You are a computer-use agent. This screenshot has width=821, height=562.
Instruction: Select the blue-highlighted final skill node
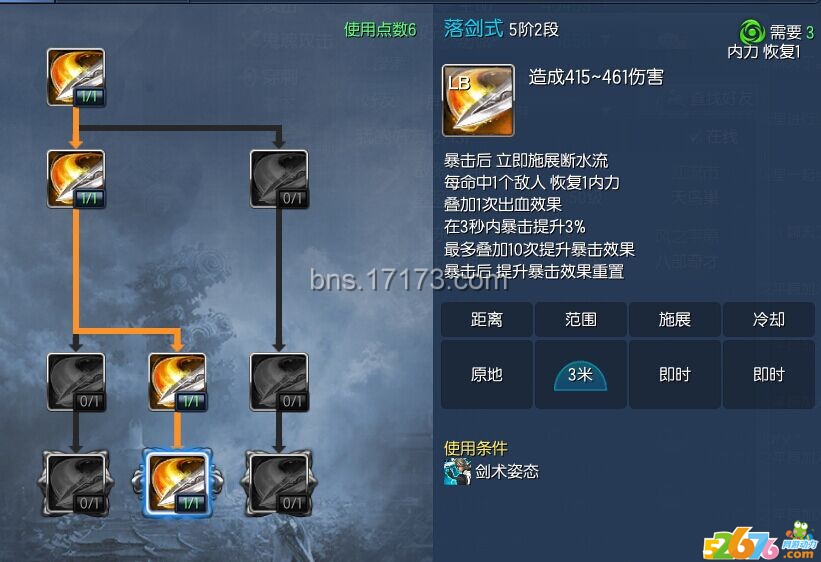pyautogui.click(x=177, y=483)
